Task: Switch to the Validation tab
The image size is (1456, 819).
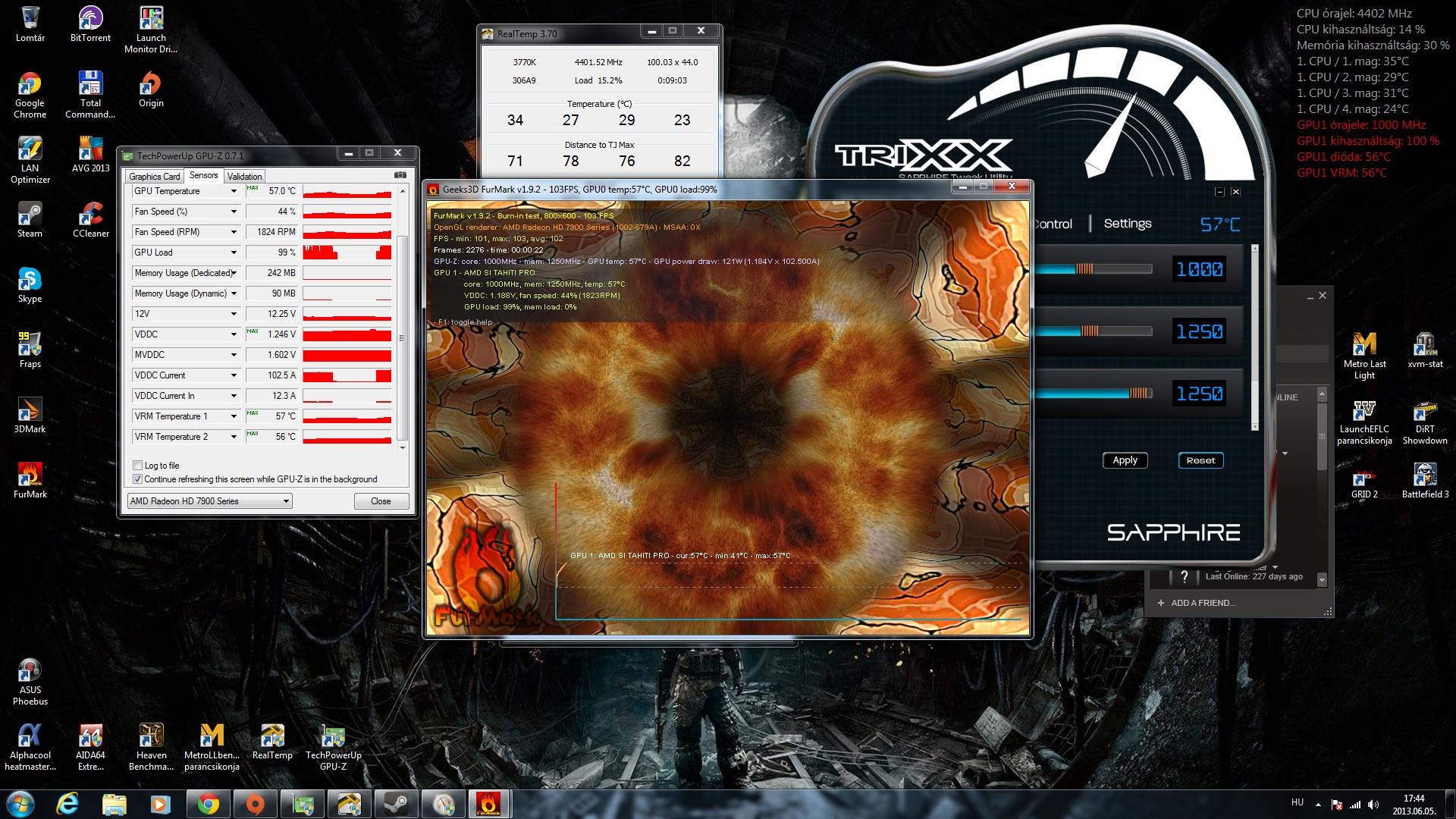Action: coord(244,177)
